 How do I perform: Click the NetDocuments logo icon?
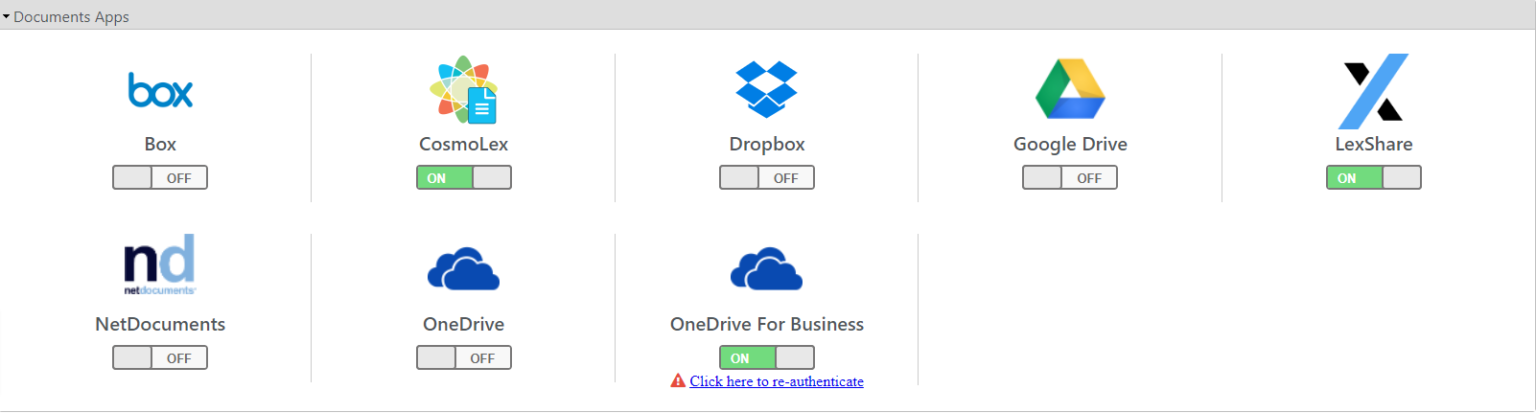[160, 265]
